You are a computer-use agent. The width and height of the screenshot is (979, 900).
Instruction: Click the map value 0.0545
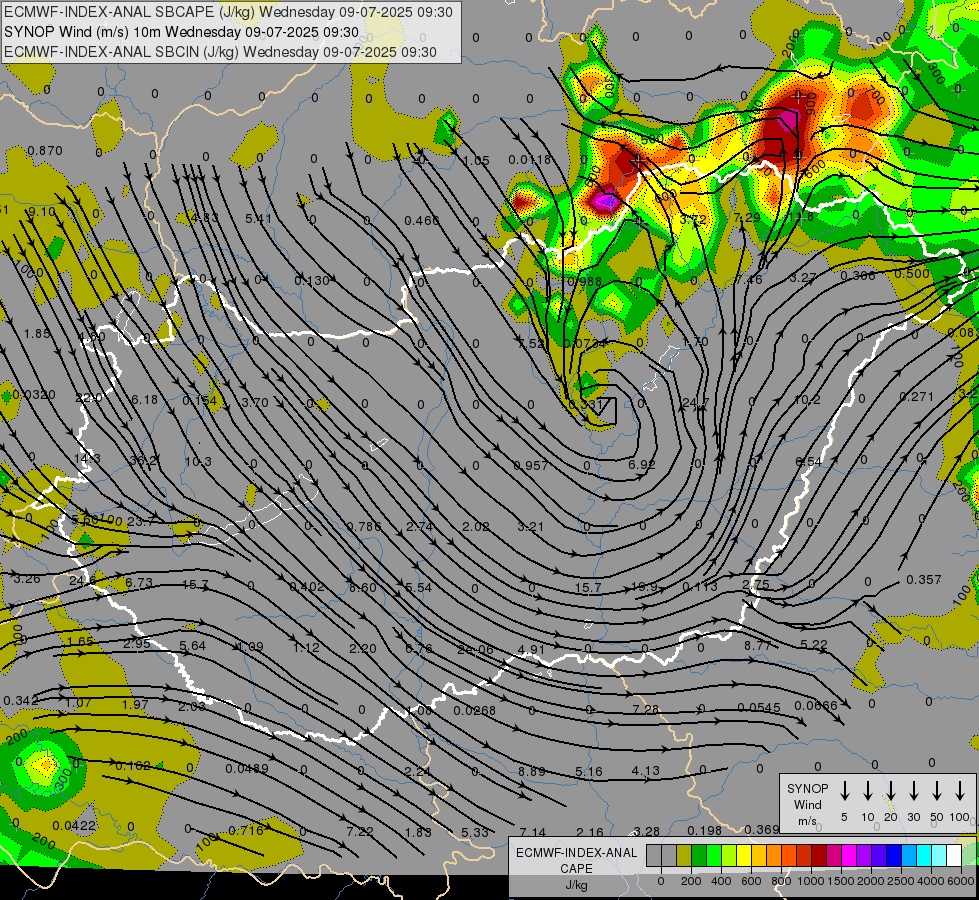click(759, 708)
